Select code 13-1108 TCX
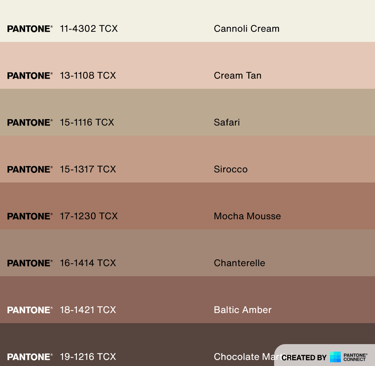Viewport: 375px width, 366px height. (88, 76)
